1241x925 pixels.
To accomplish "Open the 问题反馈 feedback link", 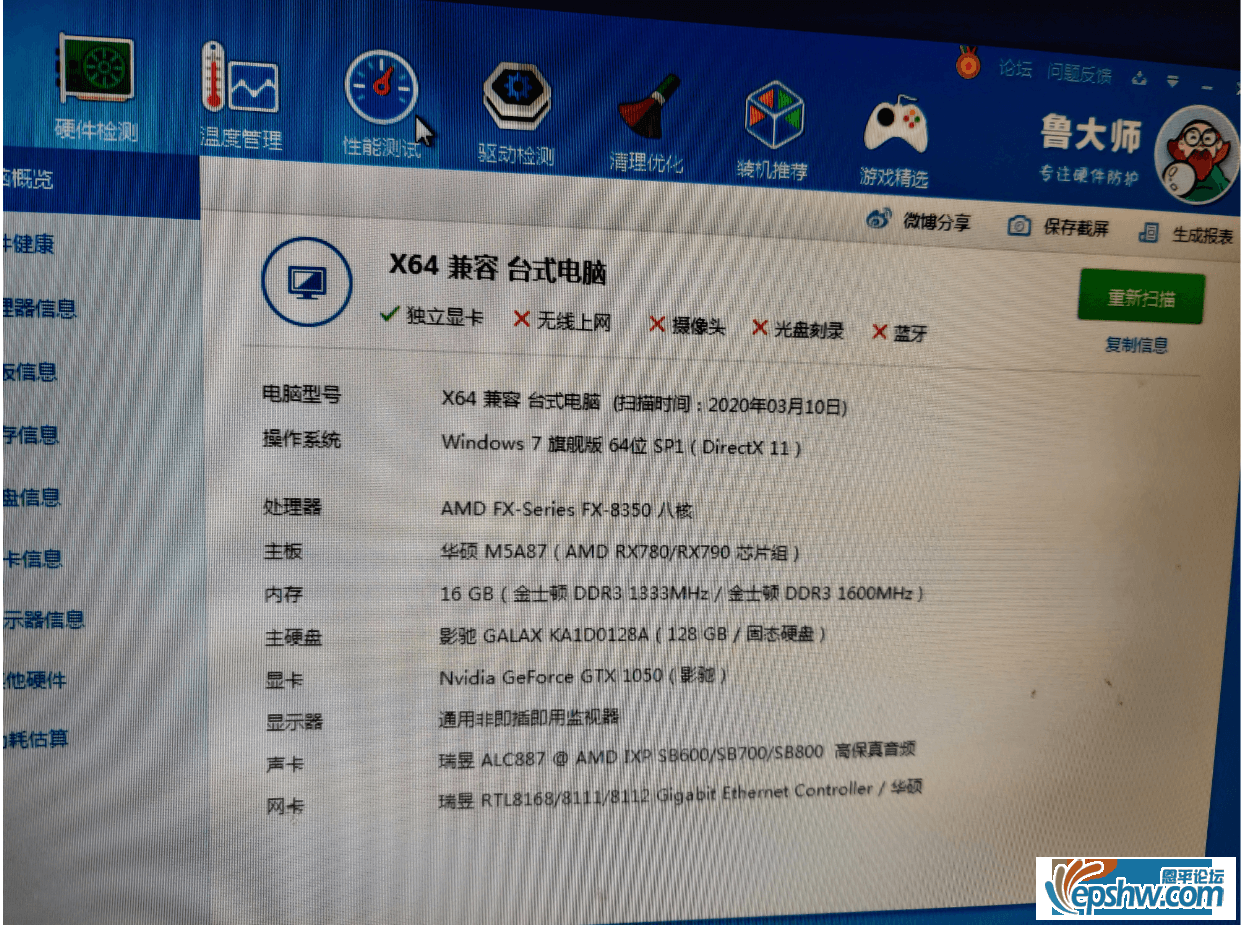I will coord(1079,73).
